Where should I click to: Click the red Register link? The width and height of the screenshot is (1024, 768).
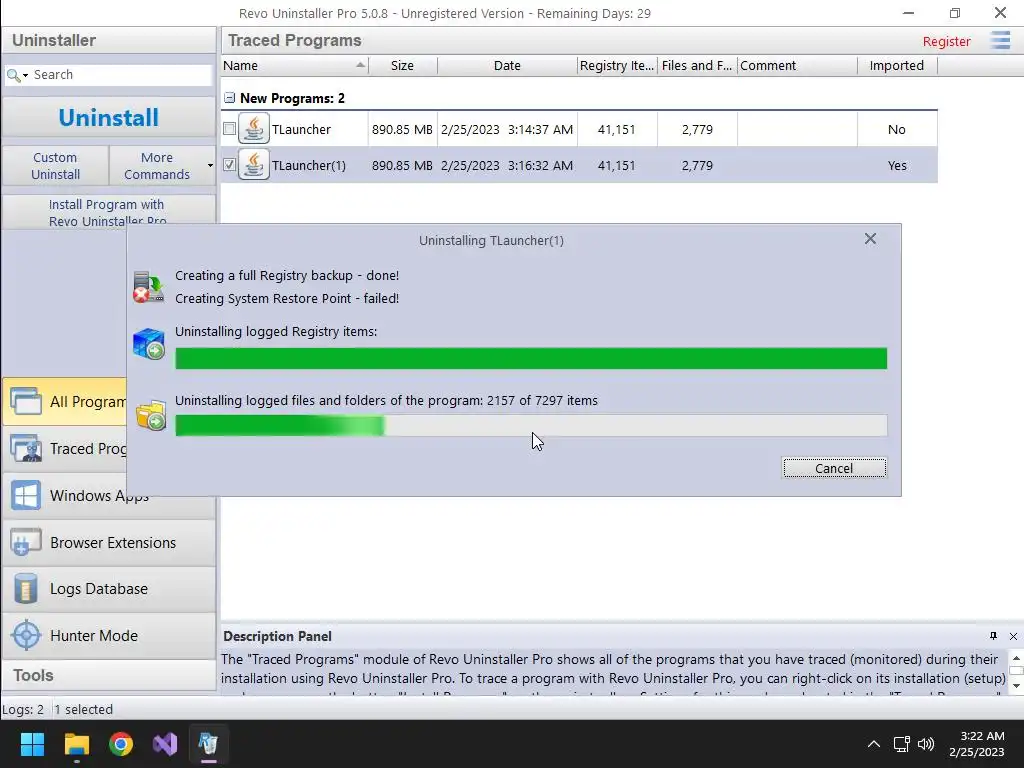(x=946, y=41)
